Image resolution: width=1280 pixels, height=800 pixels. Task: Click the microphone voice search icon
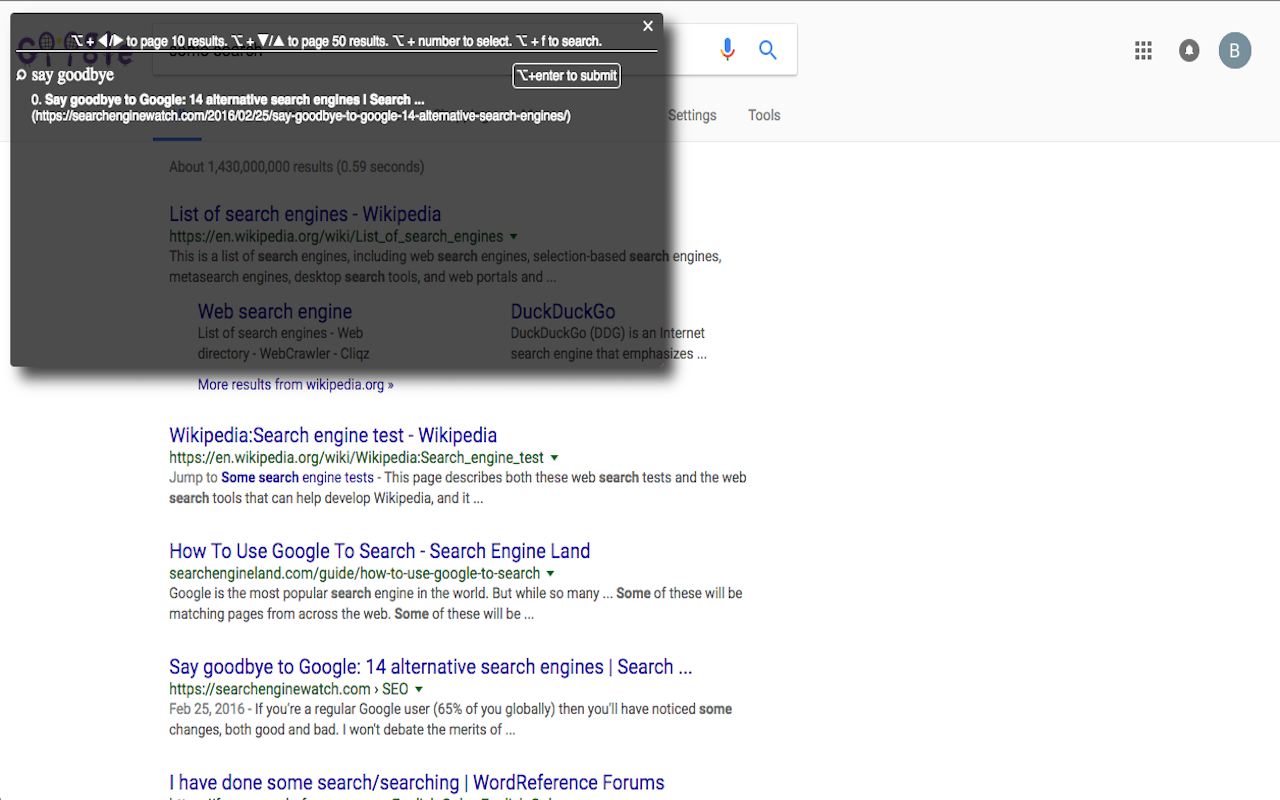coord(727,49)
